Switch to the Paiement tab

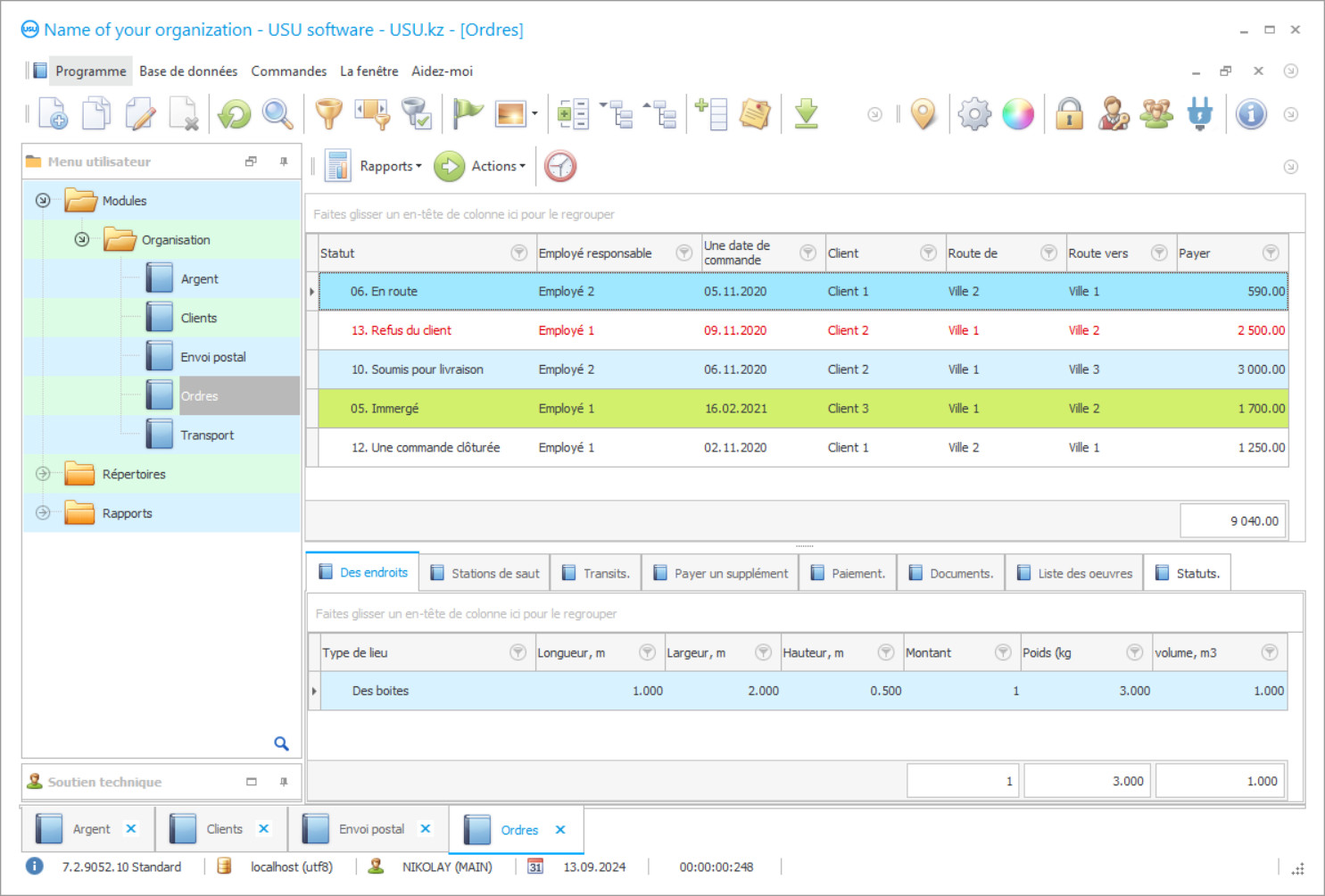(847, 572)
